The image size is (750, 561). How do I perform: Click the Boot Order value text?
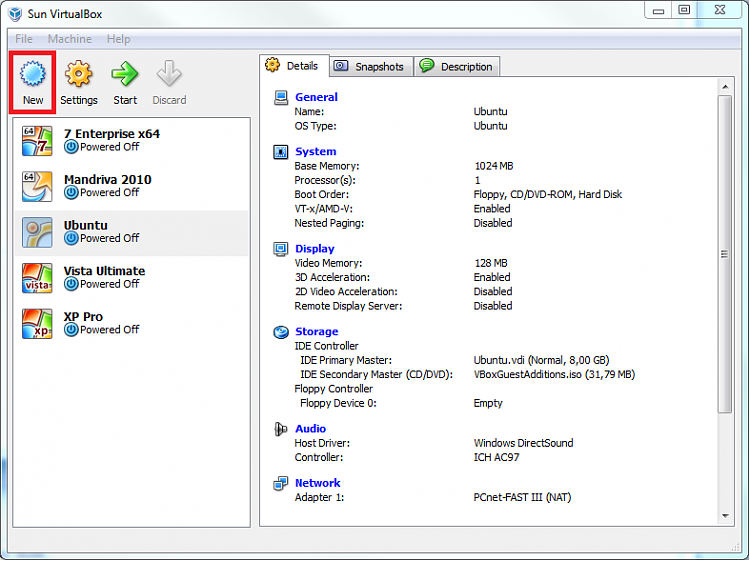(548, 194)
